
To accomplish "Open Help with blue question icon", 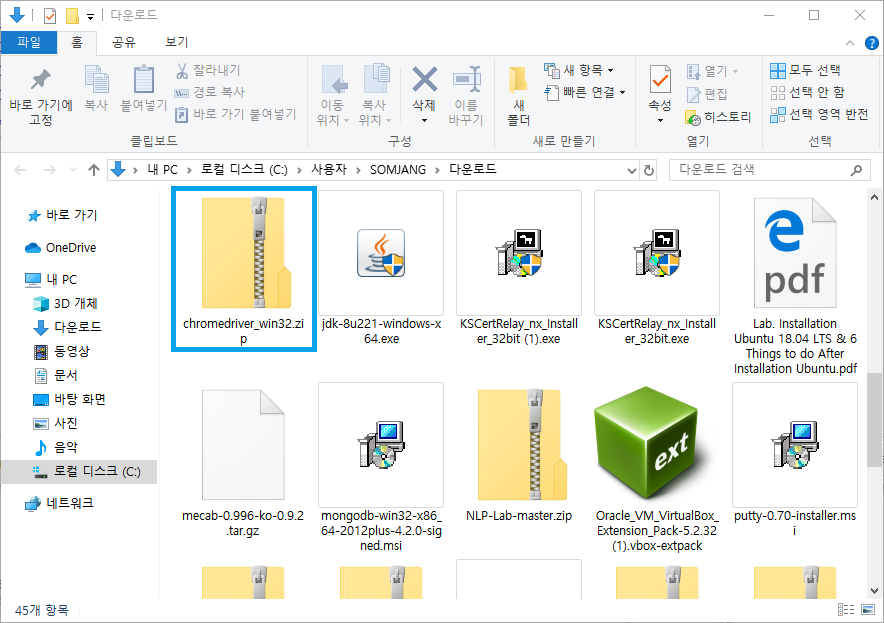I will coord(872,43).
